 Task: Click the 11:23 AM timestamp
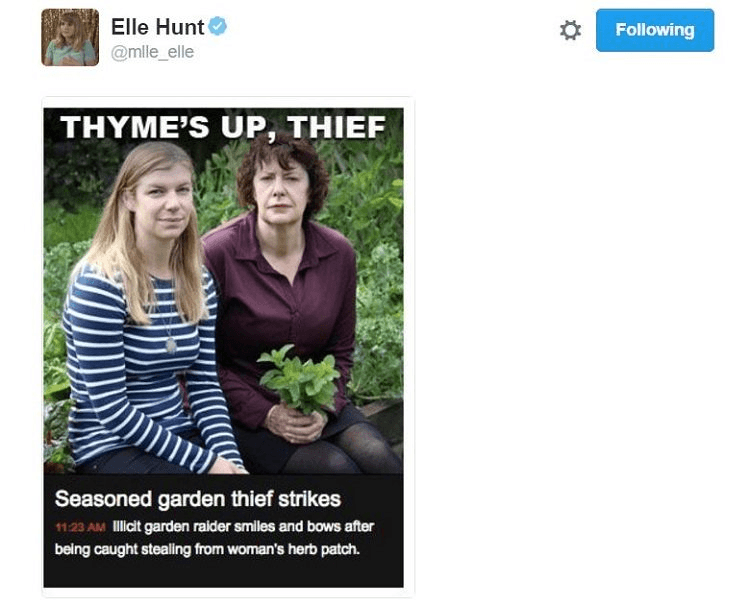point(80,528)
